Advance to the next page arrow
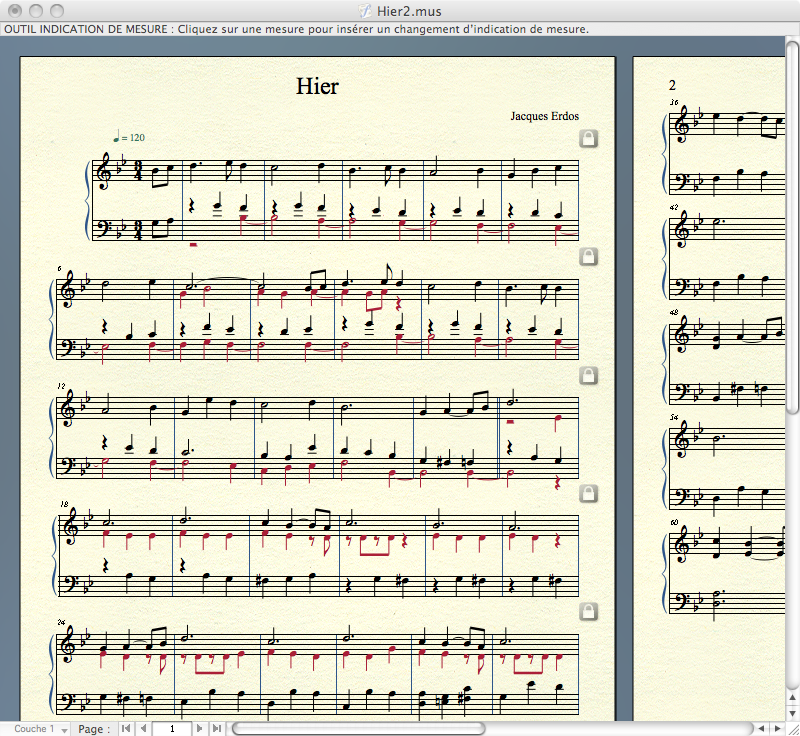The width and height of the screenshot is (800, 736). [200, 729]
